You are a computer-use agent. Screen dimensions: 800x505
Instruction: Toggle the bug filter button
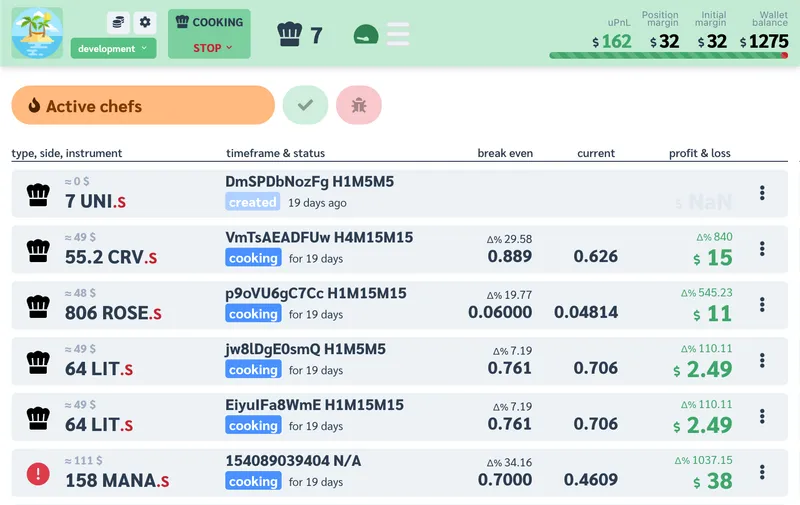click(x=359, y=105)
